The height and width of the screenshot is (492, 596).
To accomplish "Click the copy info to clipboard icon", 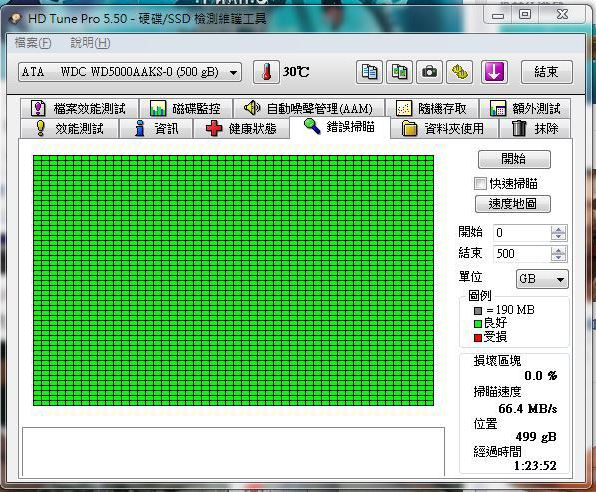I will click(x=369, y=71).
